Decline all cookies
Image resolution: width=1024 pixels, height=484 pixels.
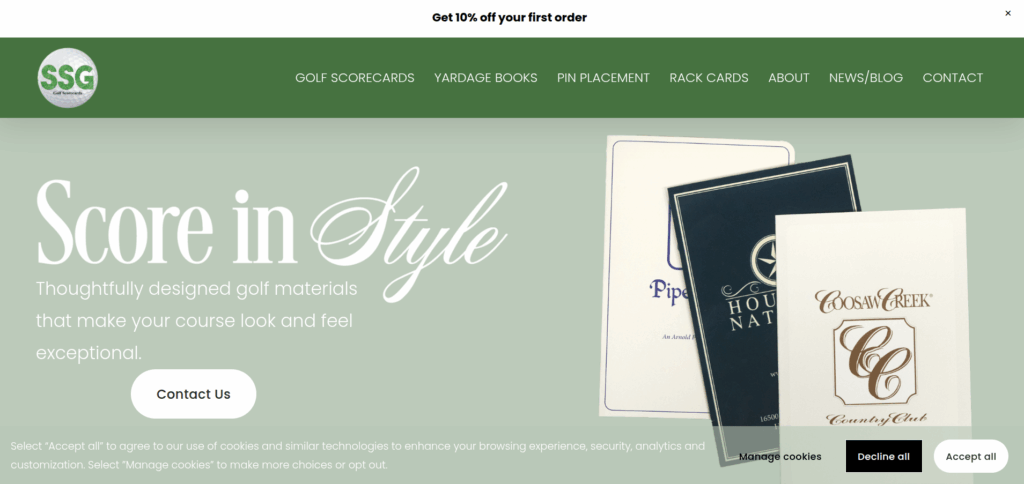tap(884, 457)
